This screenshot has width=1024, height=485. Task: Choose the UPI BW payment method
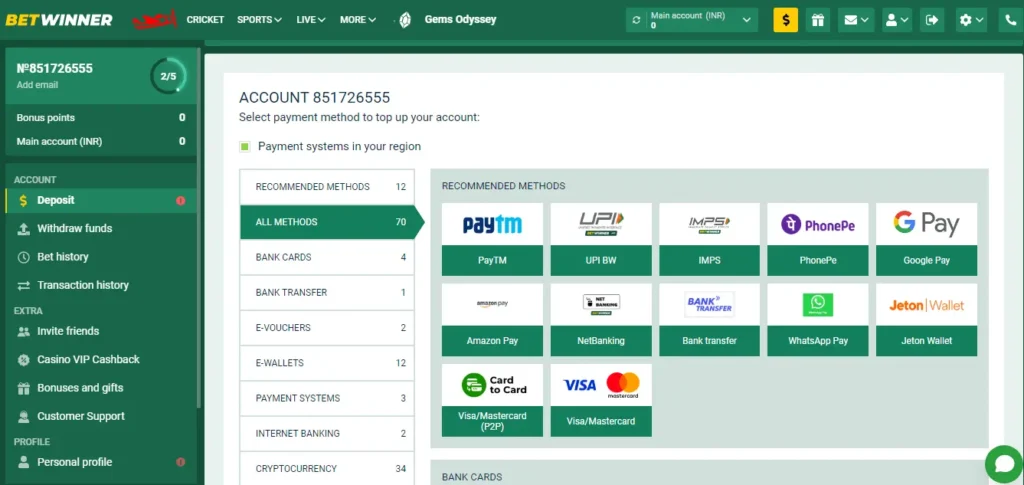click(601, 239)
